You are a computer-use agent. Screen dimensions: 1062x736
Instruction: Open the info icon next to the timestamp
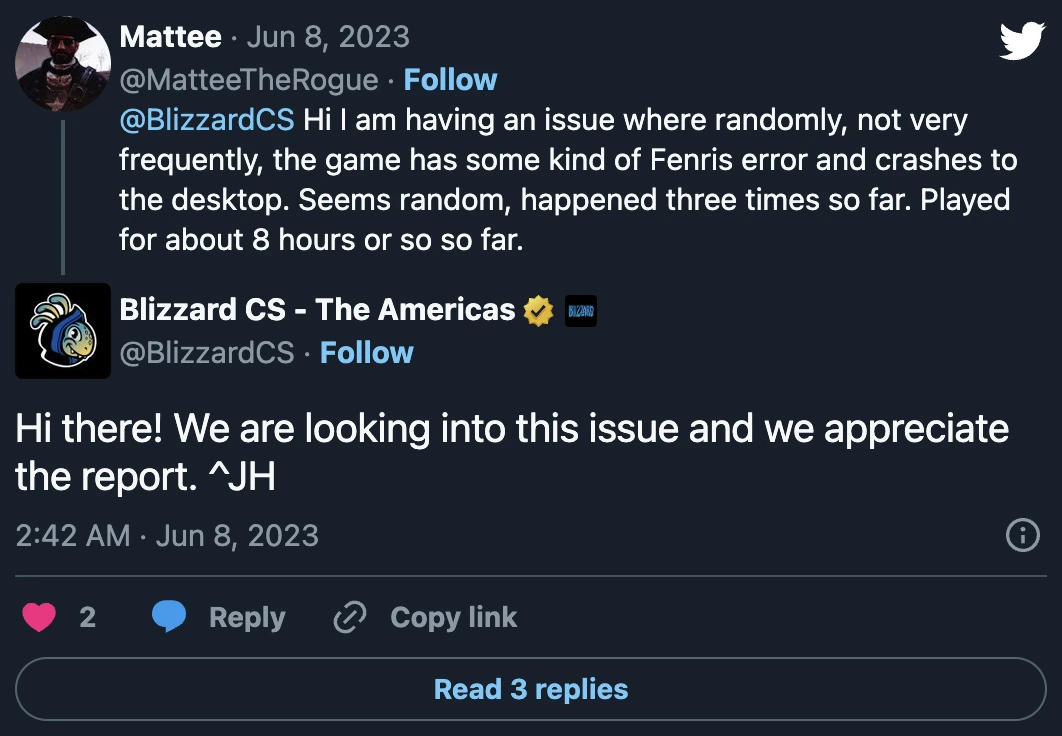pos(1022,537)
